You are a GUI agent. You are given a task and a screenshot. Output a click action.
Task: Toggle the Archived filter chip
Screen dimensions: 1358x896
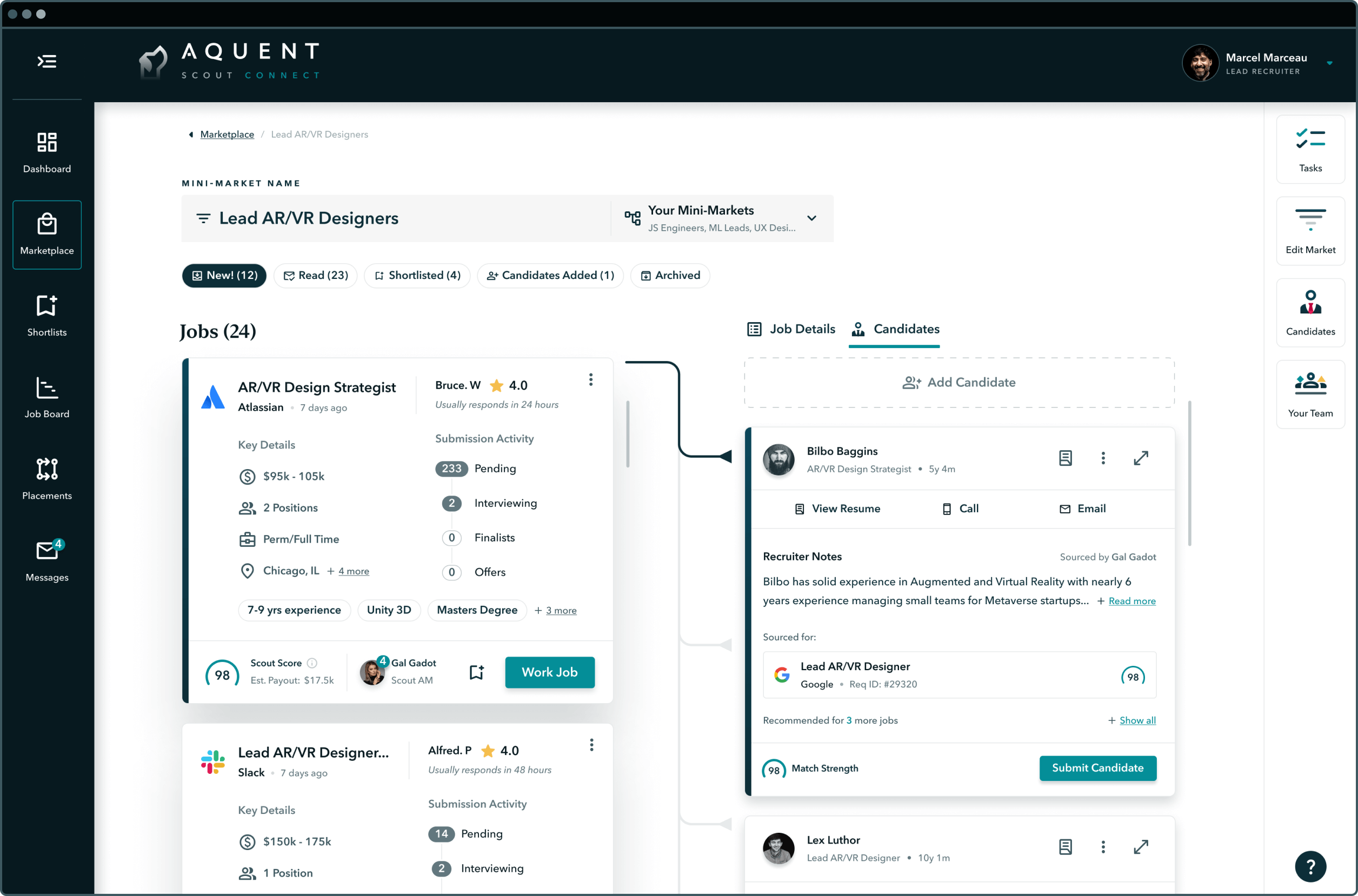(670, 276)
